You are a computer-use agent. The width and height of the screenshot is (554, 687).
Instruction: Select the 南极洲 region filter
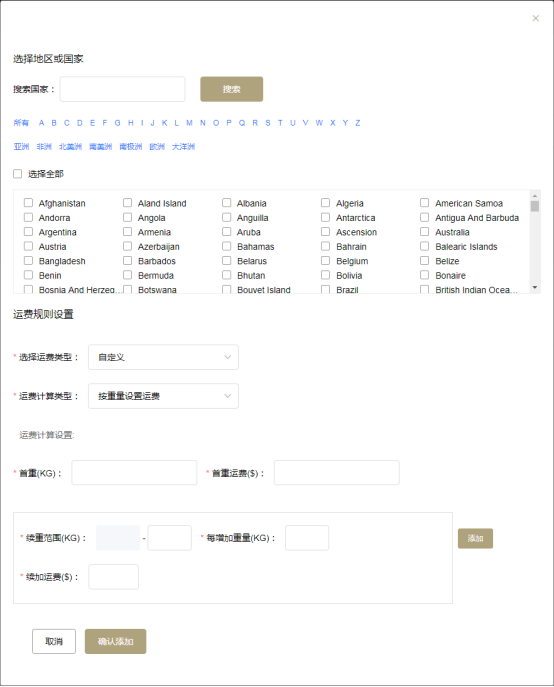click(131, 146)
